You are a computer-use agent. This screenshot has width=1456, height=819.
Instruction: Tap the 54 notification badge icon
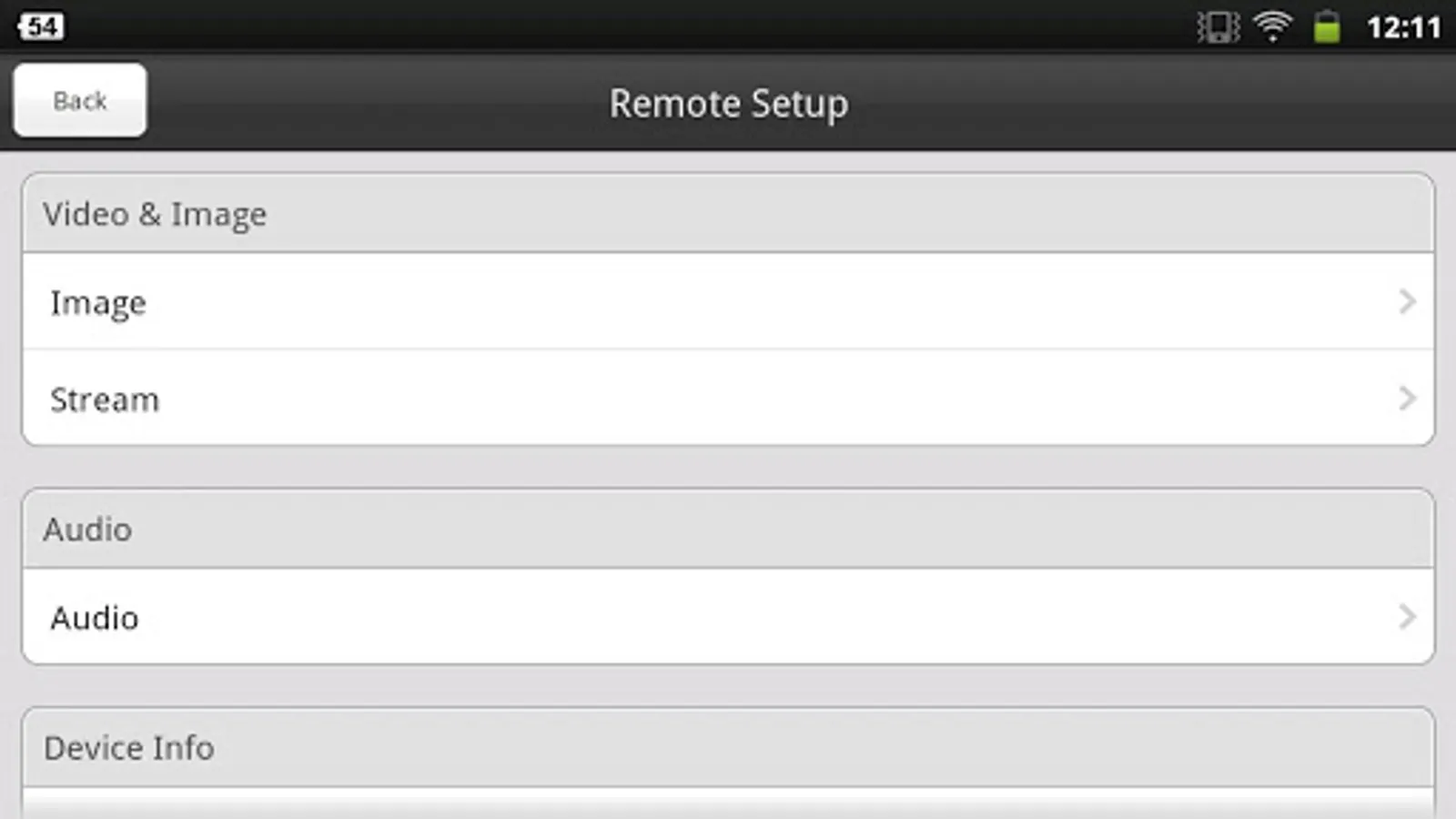click(41, 25)
